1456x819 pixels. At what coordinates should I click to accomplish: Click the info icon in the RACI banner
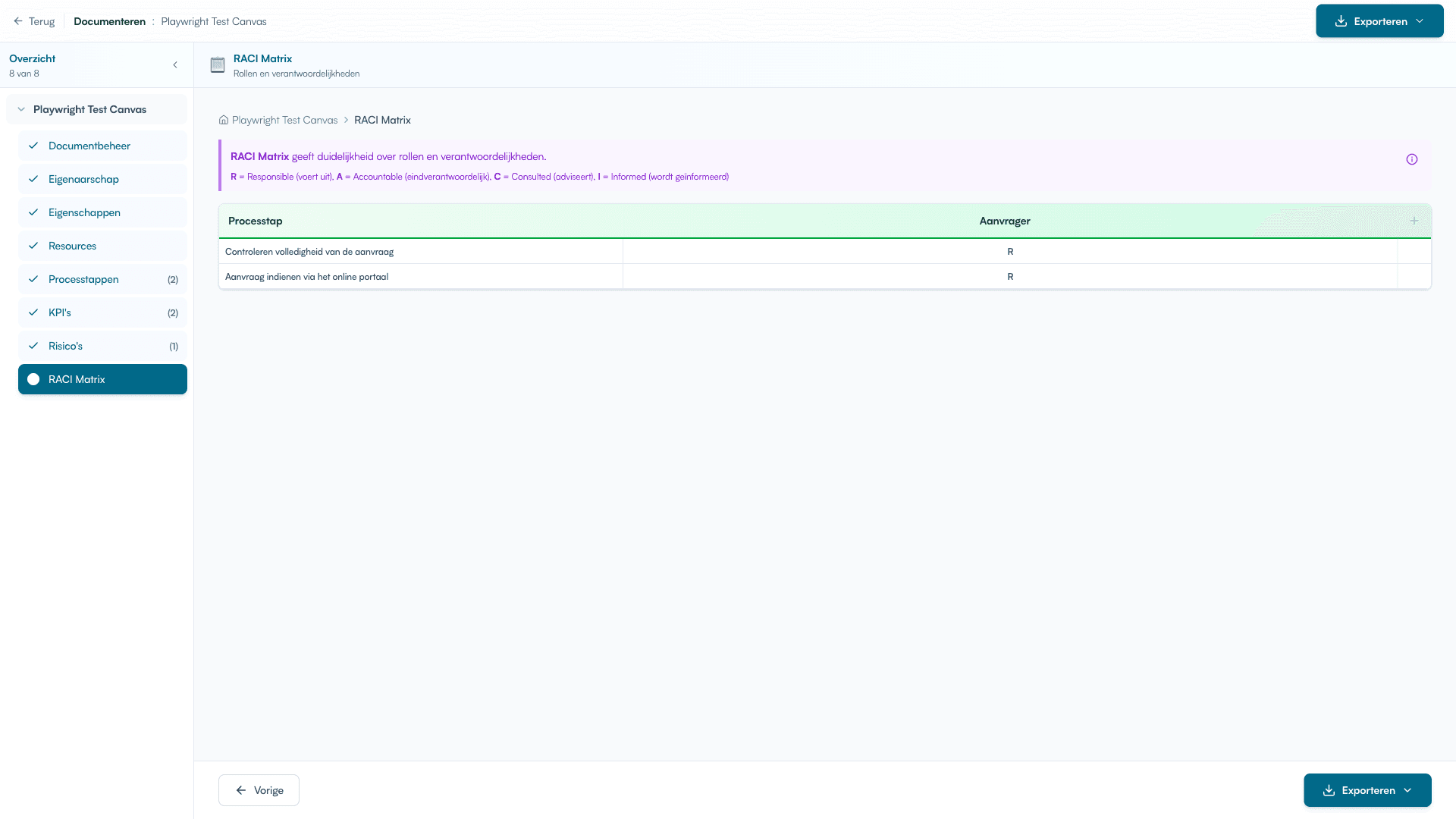(x=1411, y=159)
